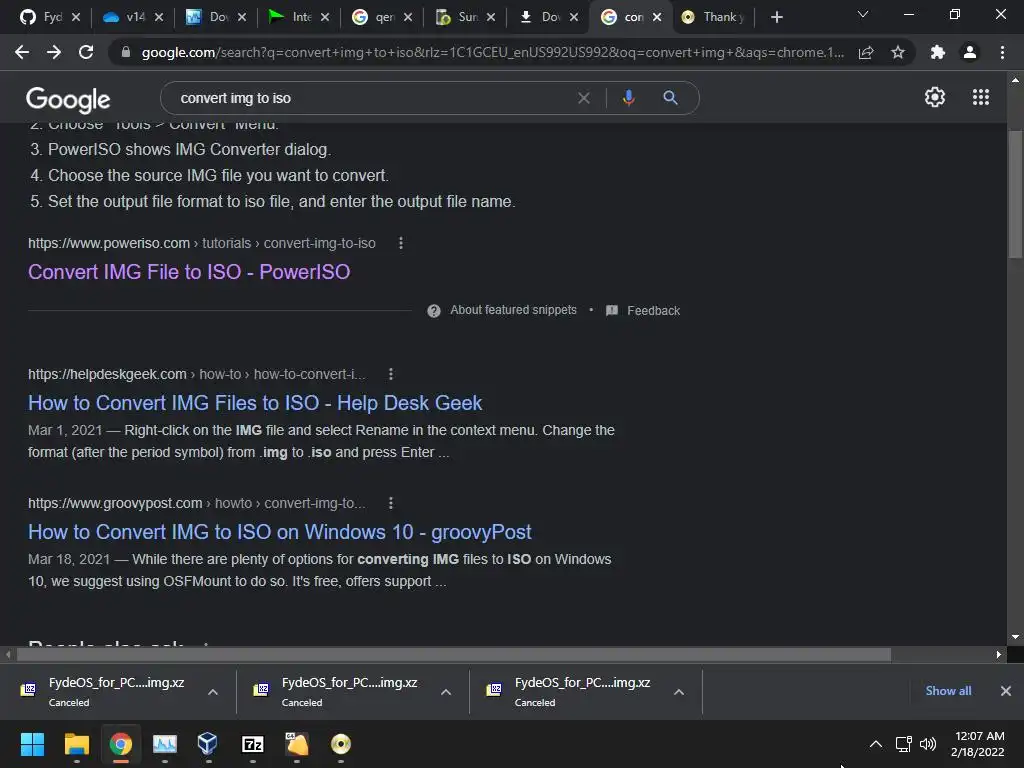Switch to the Thank y tab
This screenshot has width=1024, height=768.
click(713, 17)
